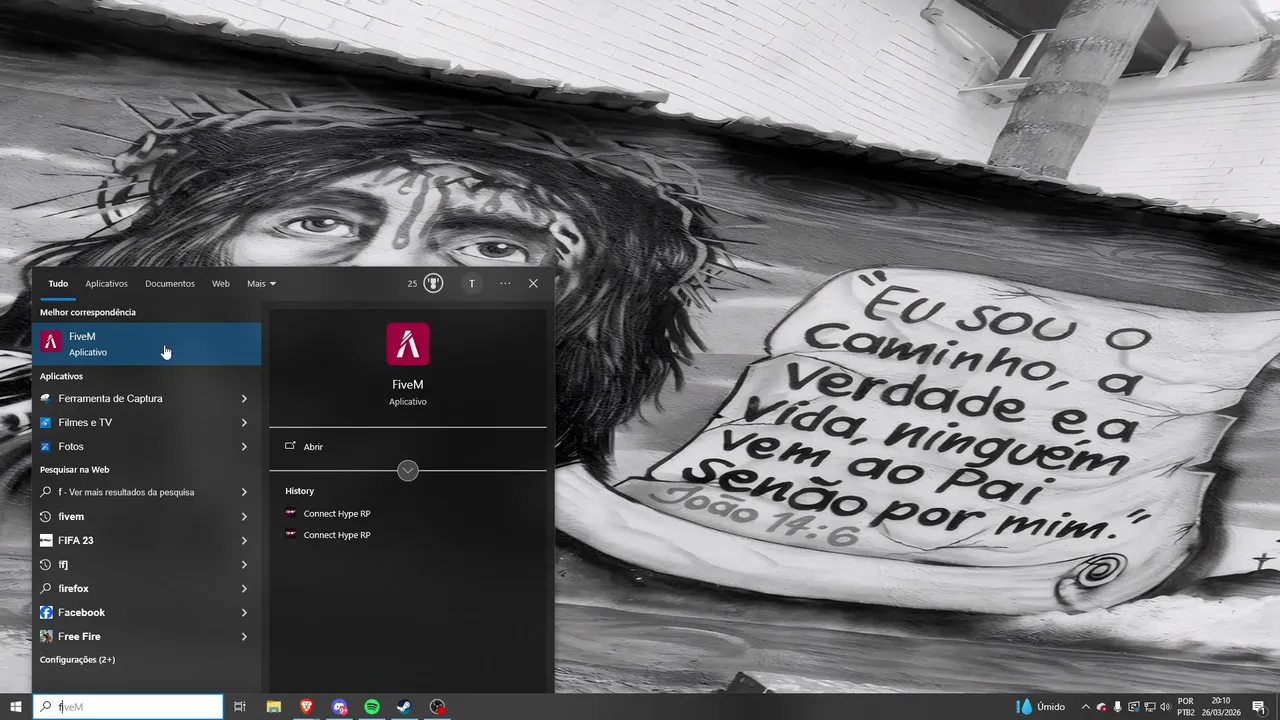Click the screen capture tray icon with blue dot
This screenshot has height=720, width=1280.
tap(1133, 707)
